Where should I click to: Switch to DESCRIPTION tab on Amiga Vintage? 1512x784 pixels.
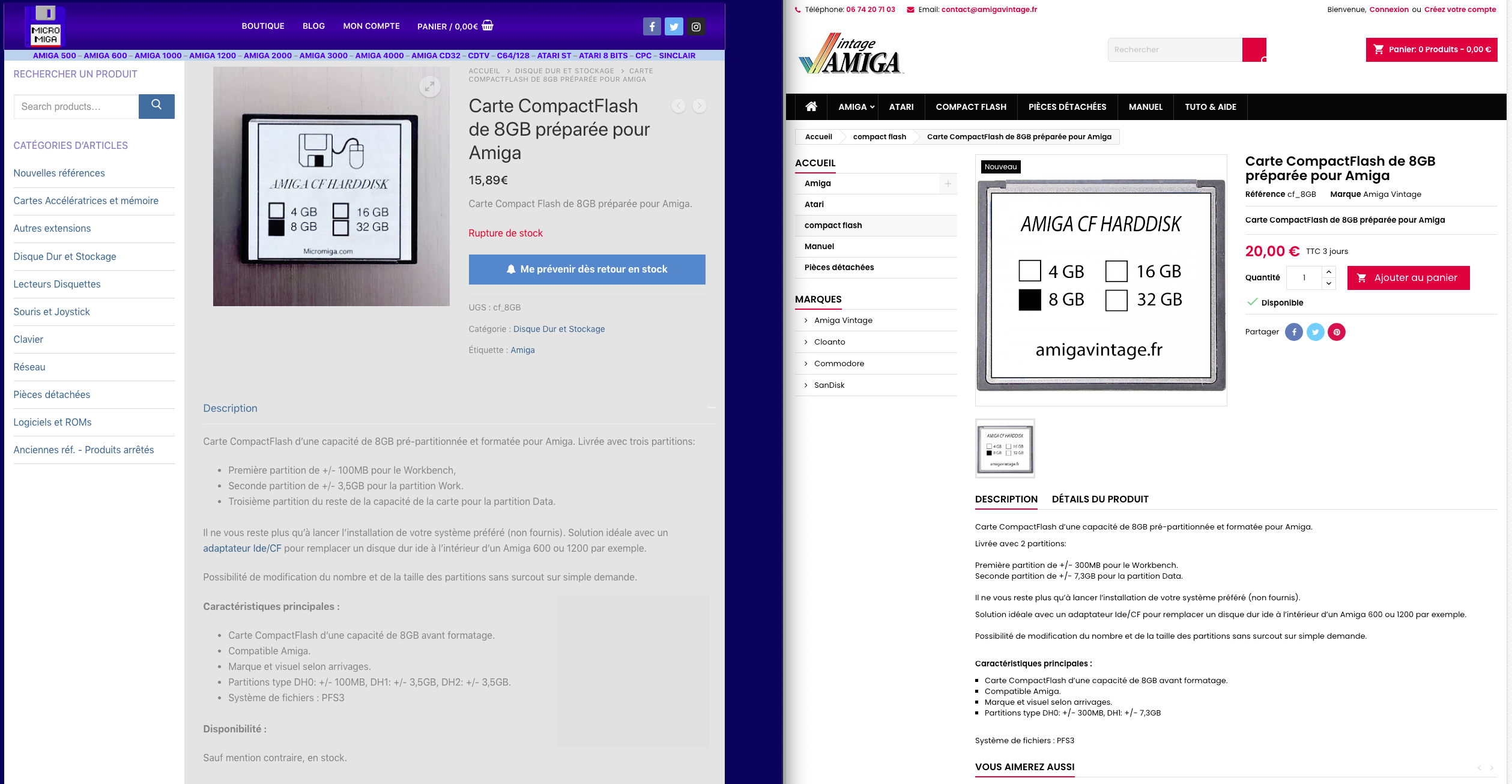point(1006,499)
